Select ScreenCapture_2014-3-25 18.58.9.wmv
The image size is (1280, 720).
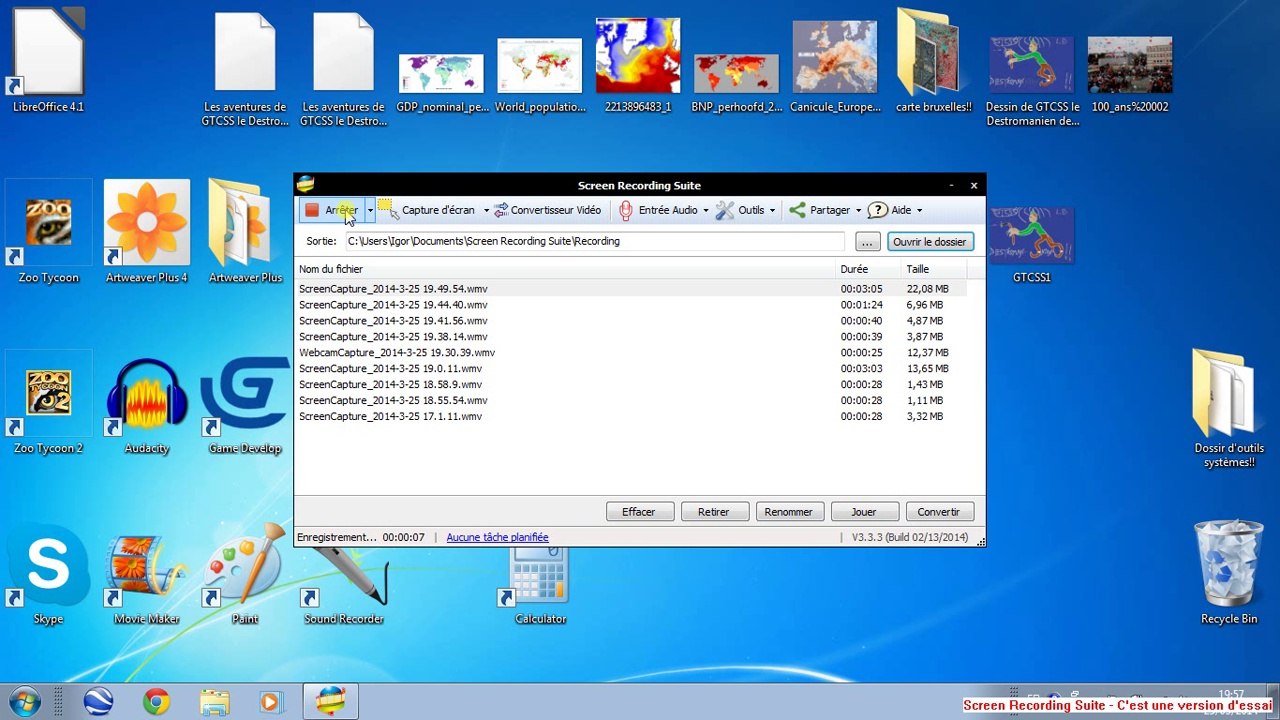632,385
